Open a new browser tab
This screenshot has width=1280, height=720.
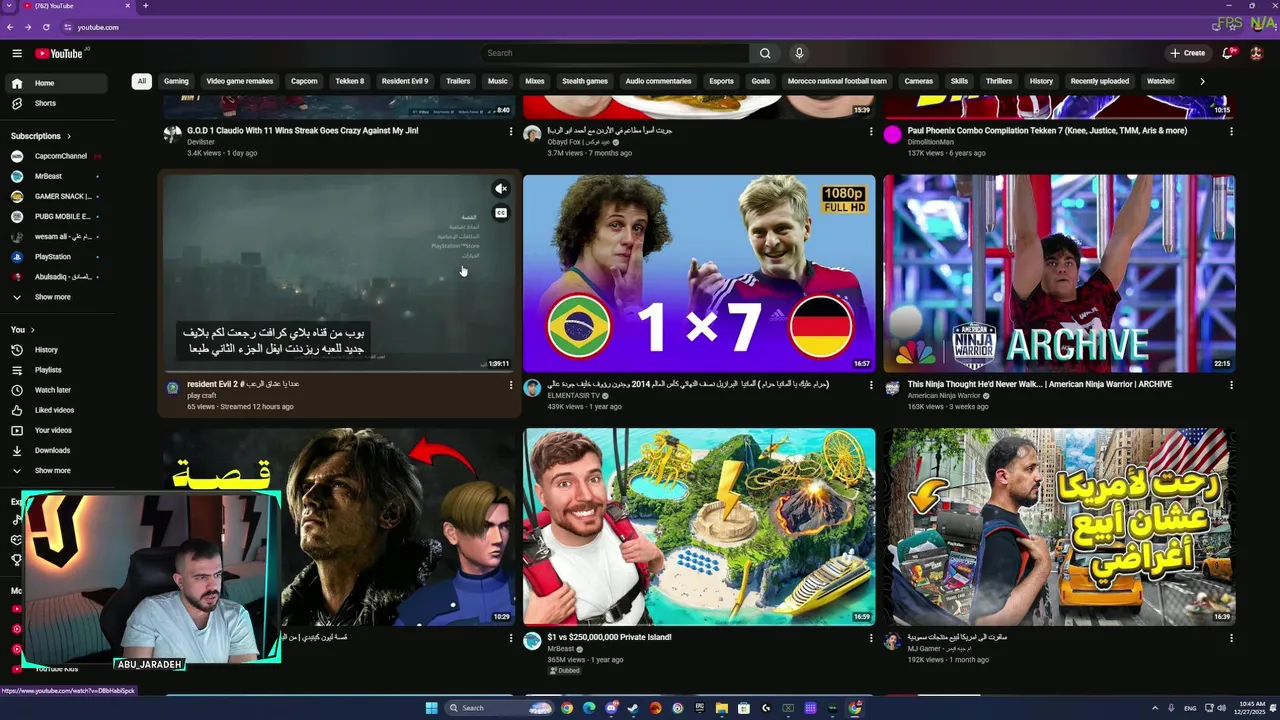coord(145,6)
